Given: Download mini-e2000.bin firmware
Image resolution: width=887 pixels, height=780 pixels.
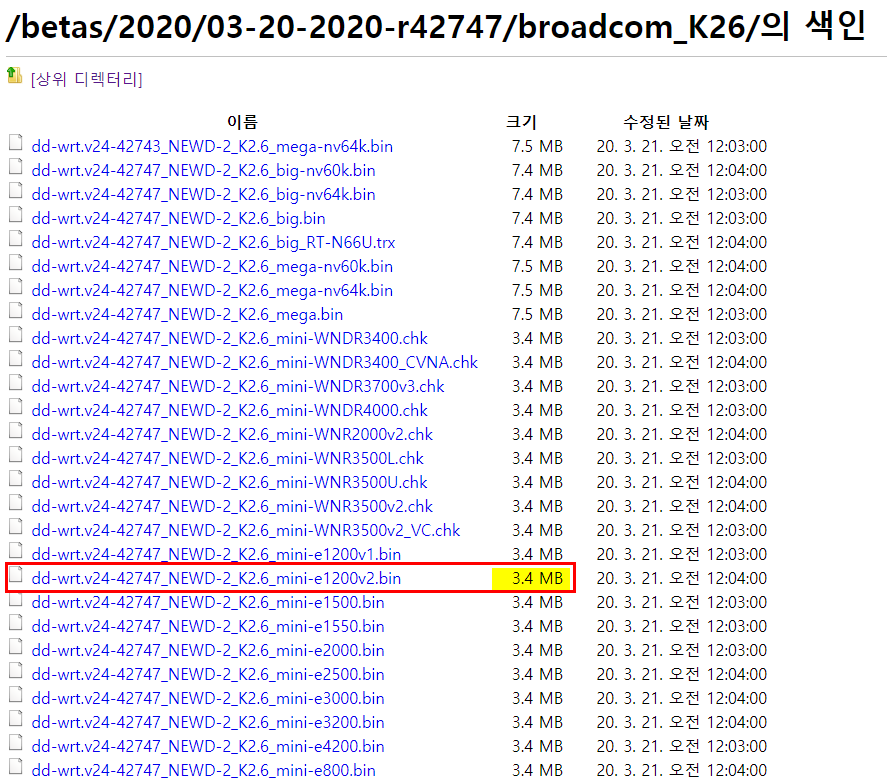Looking at the screenshot, I should pyautogui.click(x=208, y=650).
